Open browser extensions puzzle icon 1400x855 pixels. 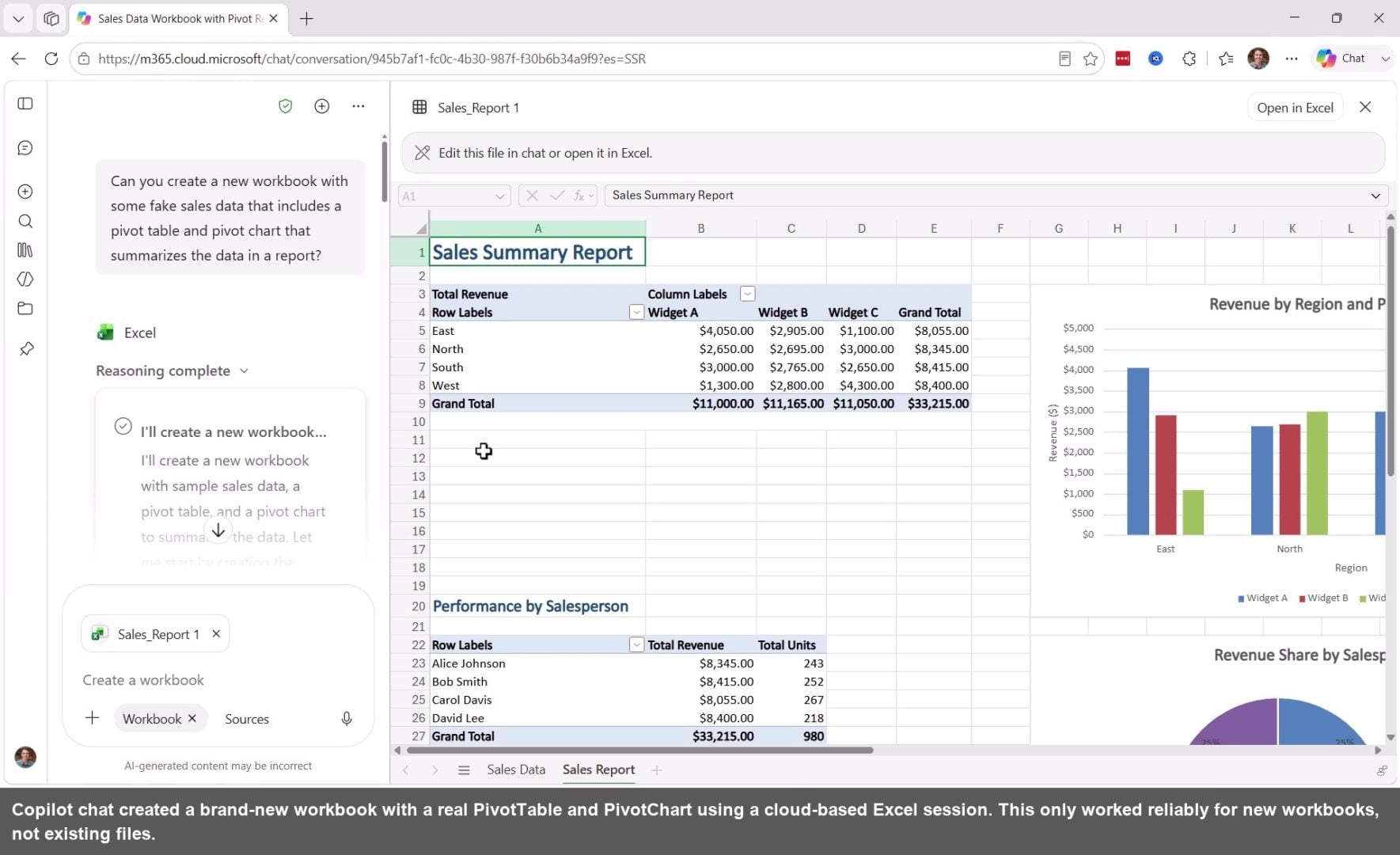[x=1189, y=59]
